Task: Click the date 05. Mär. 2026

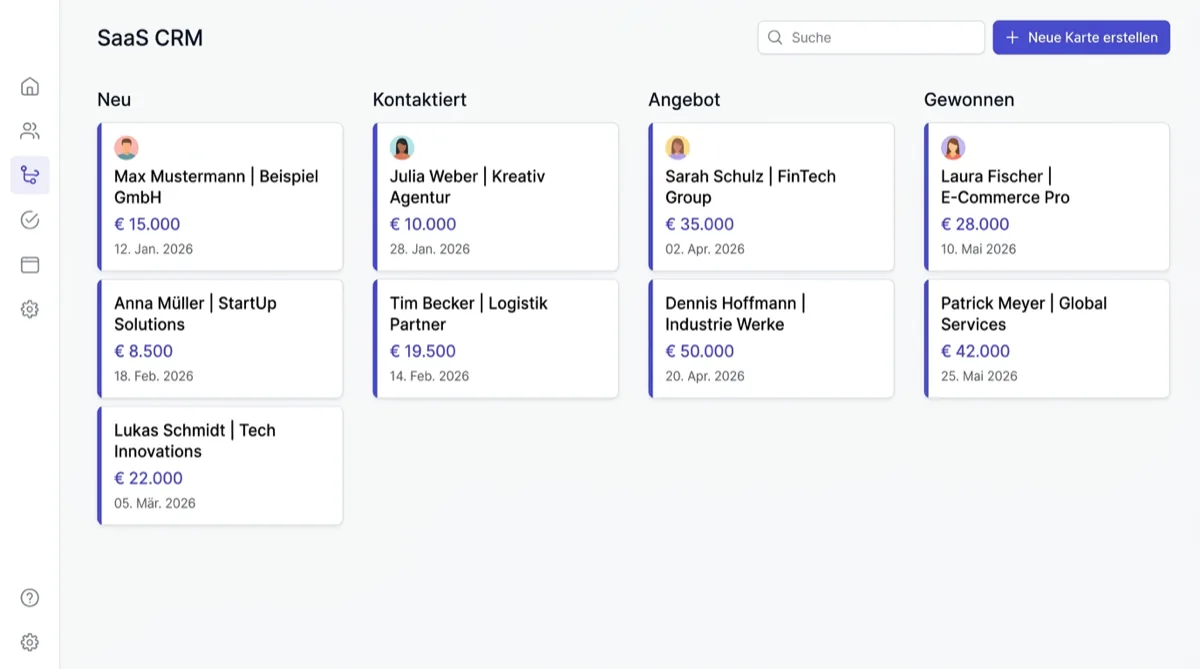Action: coord(155,503)
